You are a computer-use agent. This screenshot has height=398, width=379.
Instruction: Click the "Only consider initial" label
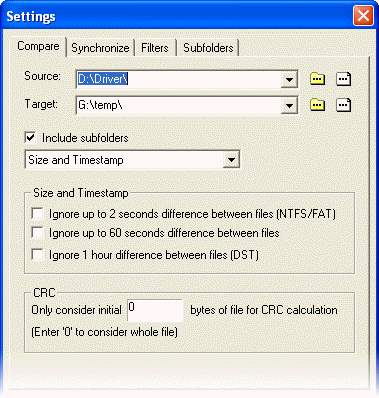click(x=76, y=310)
